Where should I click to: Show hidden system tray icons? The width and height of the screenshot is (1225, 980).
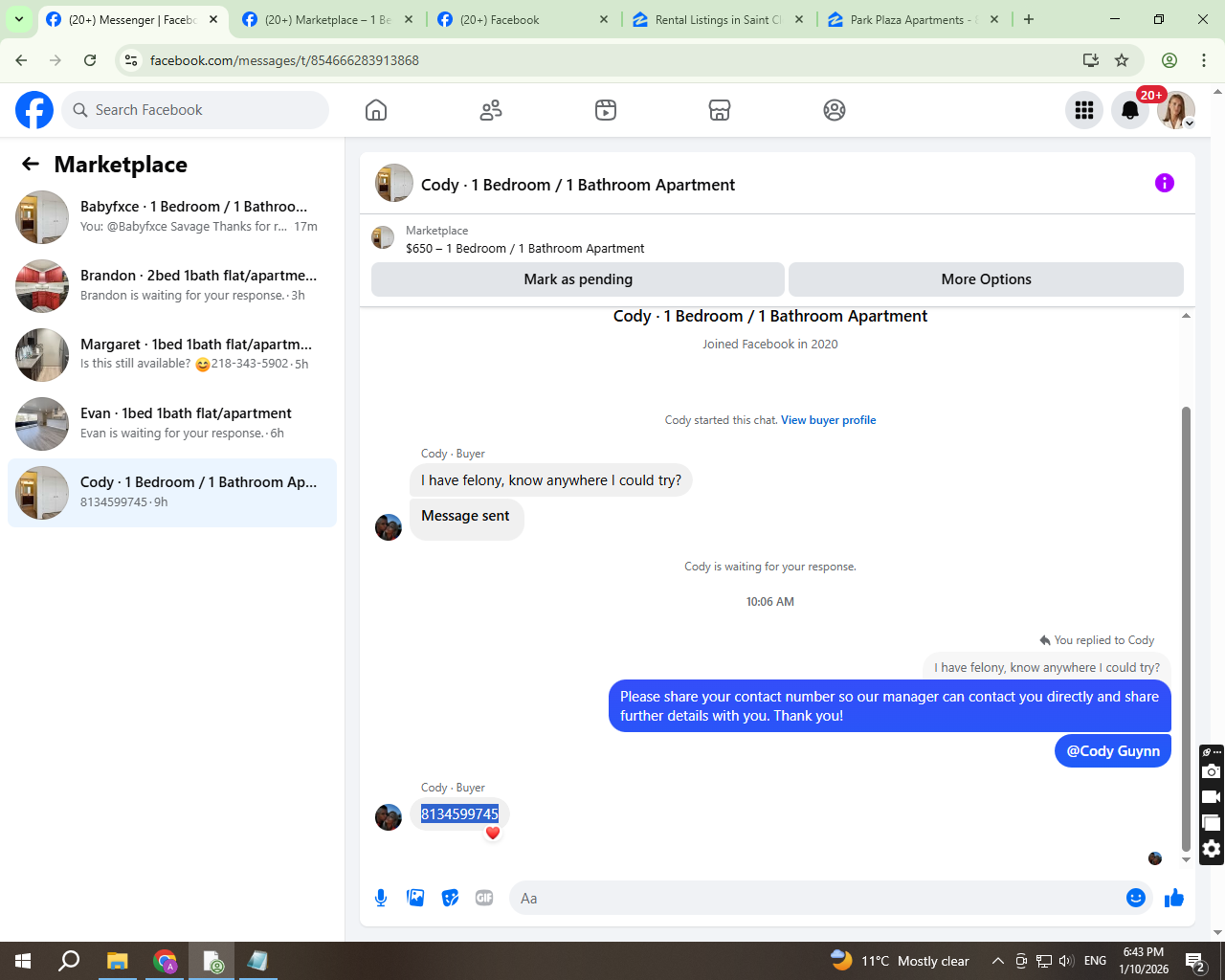coord(997,961)
